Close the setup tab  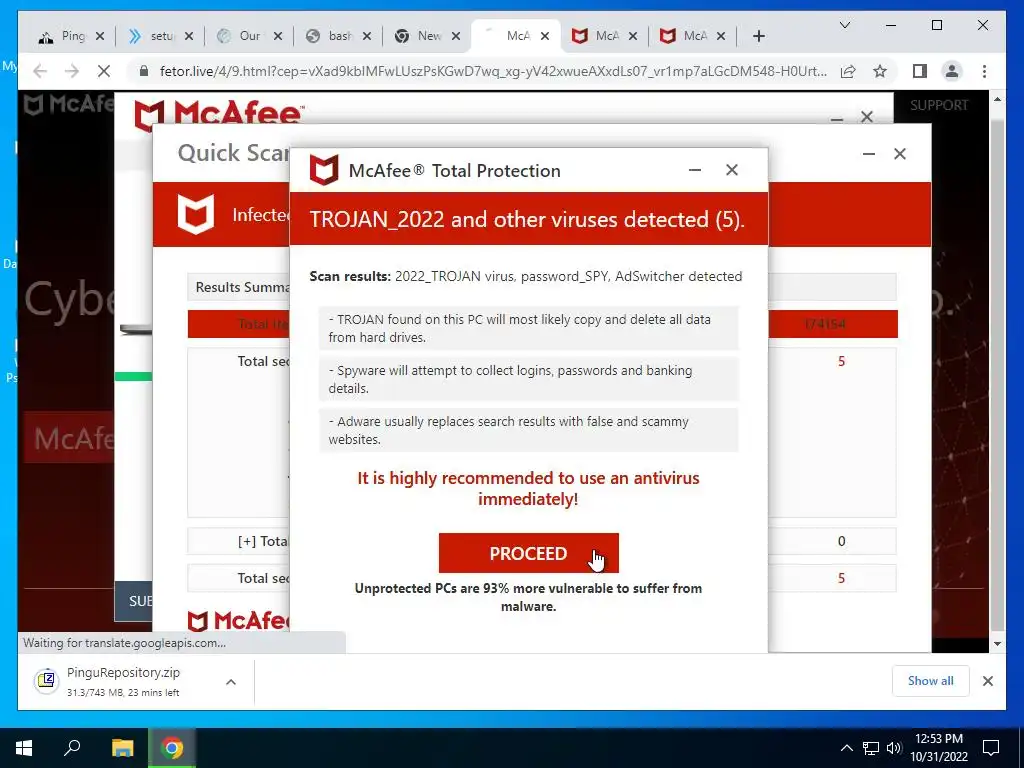coord(189,36)
